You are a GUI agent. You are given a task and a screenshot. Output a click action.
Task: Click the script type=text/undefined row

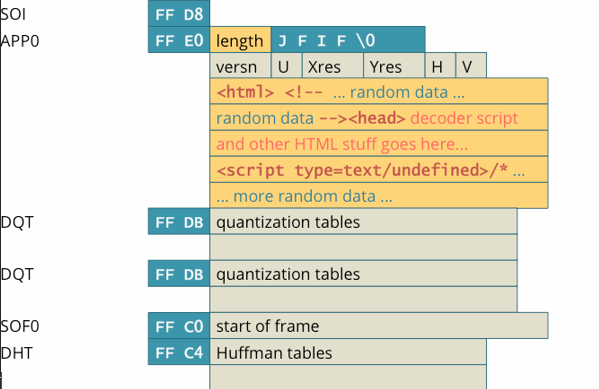pyautogui.click(x=379, y=170)
